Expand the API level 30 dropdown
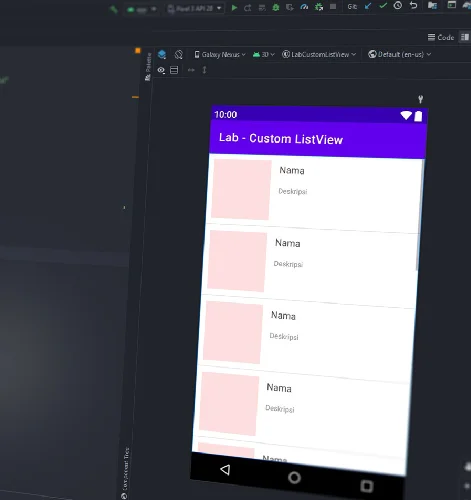471x500 pixels. pos(263,54)
